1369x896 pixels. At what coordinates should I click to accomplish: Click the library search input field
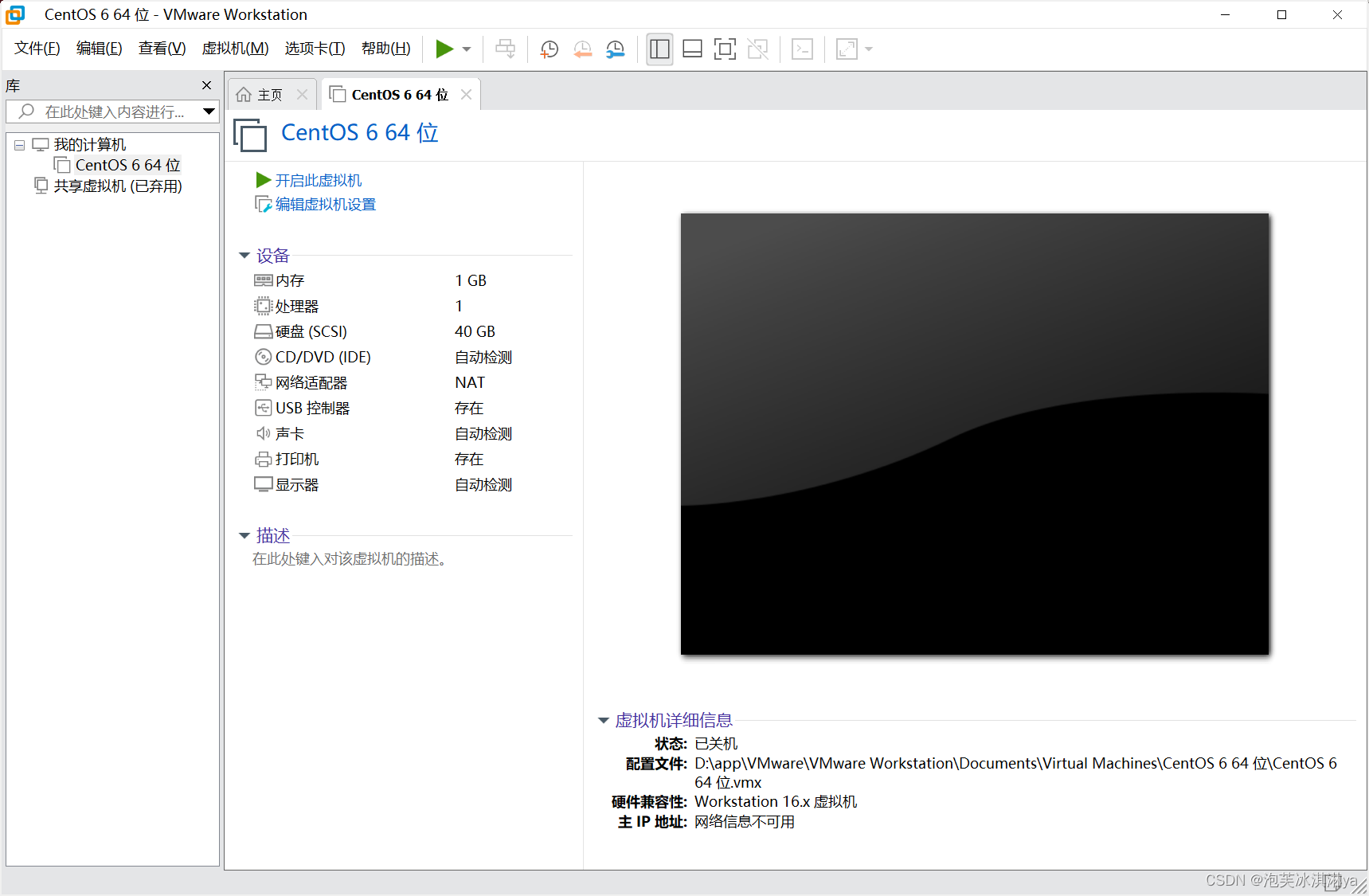[x=104, y=112]
